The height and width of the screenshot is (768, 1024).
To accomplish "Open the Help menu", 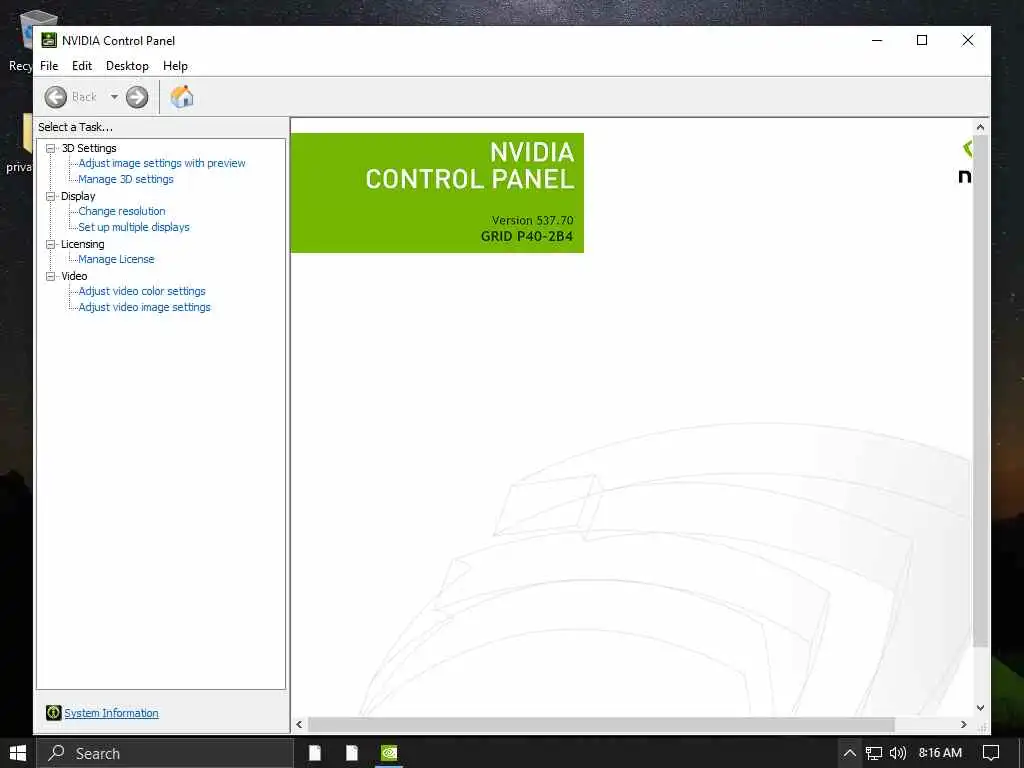I will pyautogui.click(x=175, y=66).
